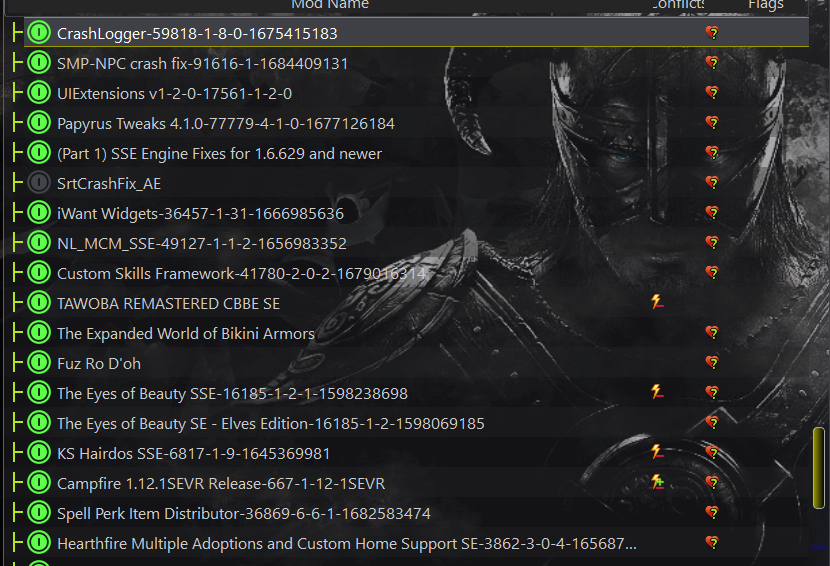Select (Part 1) SSE Engine Fixes name
830x566 pixels.
219,154
